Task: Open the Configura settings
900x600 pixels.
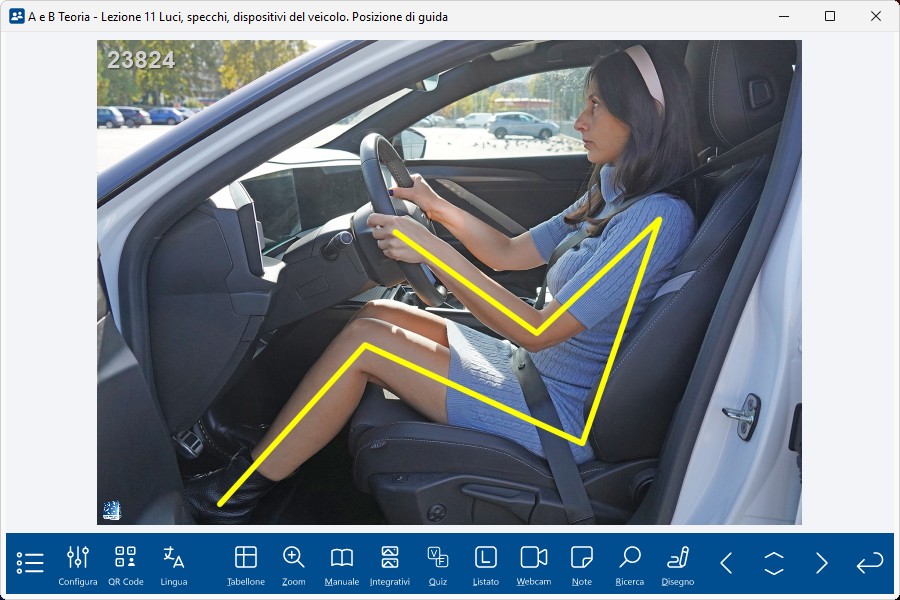Action: click(78, 564)
